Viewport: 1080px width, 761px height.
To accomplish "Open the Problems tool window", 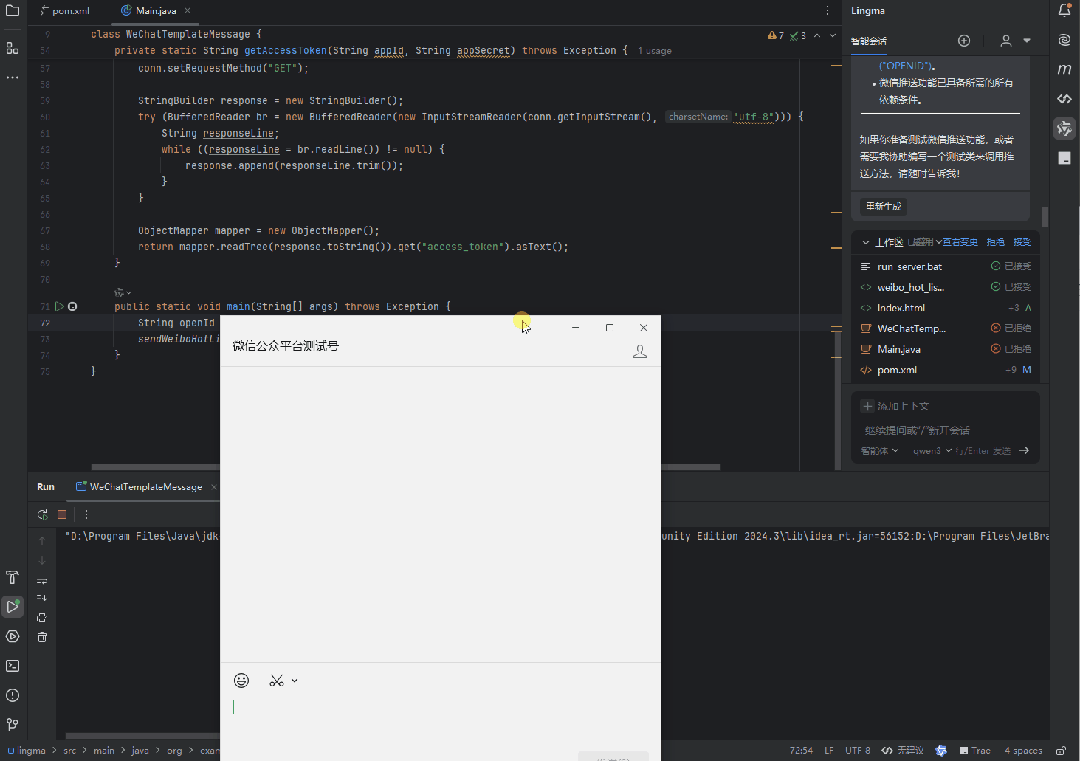I will point(12,695).
